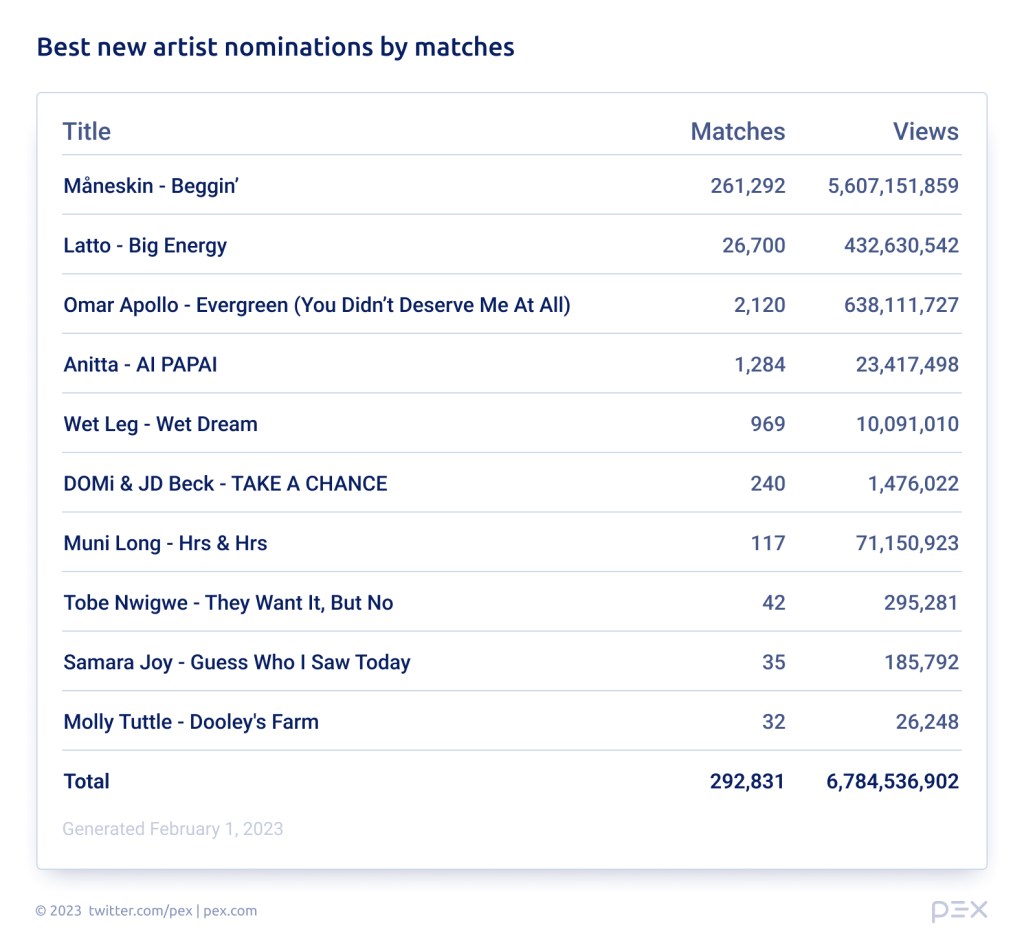This screenshot has width=1024, height=945.
Task: Click the total matches value 292,831
Action: (747, 781)
